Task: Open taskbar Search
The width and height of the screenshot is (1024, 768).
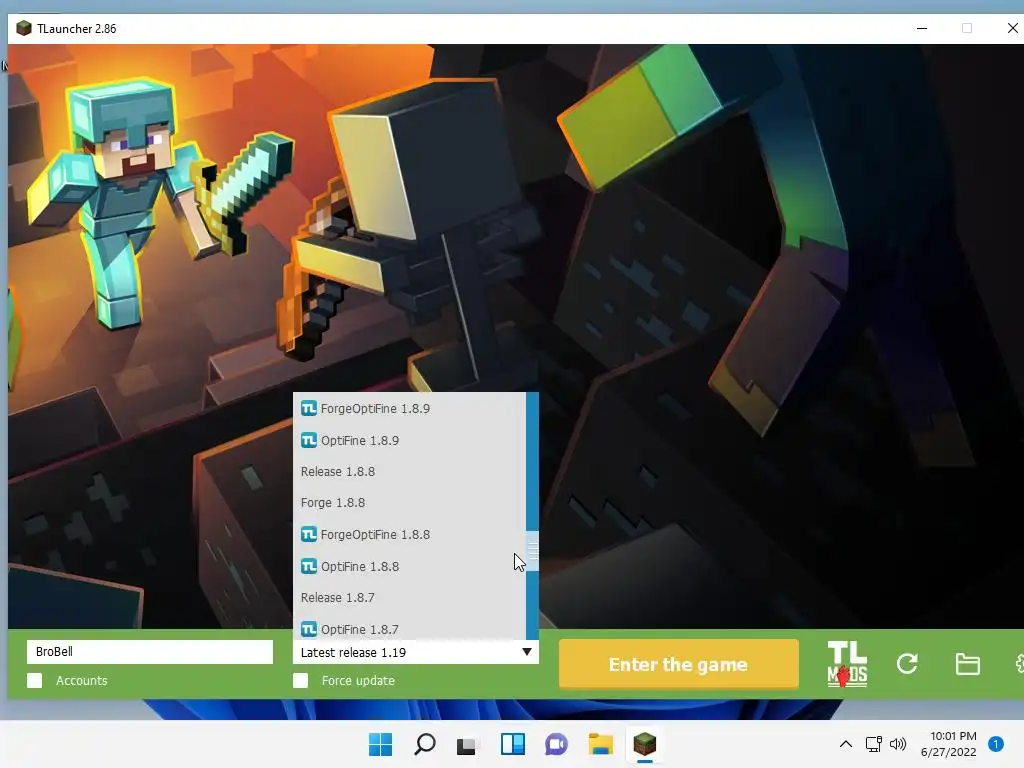Action: pos(424,744)
